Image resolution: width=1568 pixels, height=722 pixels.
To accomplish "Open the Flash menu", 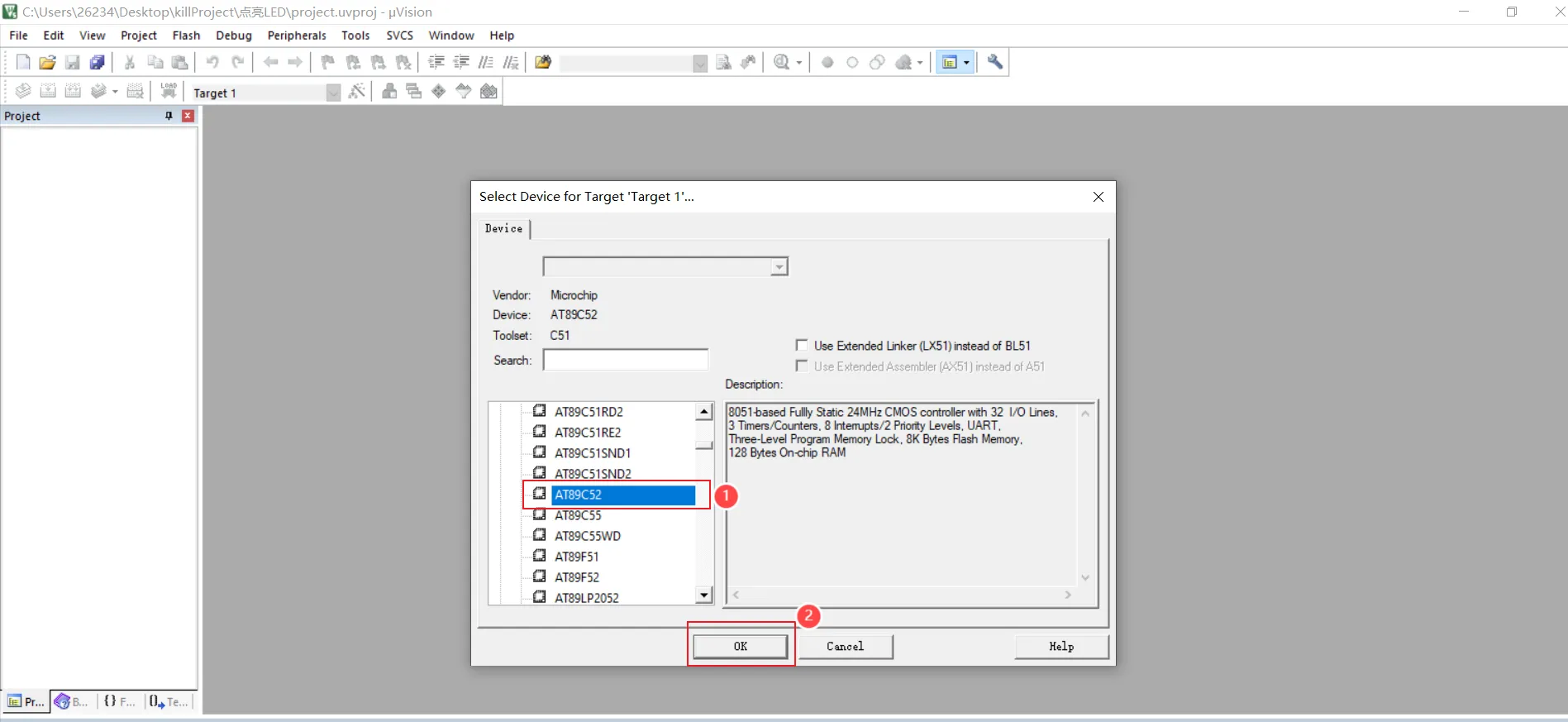I will pos(186,36).
